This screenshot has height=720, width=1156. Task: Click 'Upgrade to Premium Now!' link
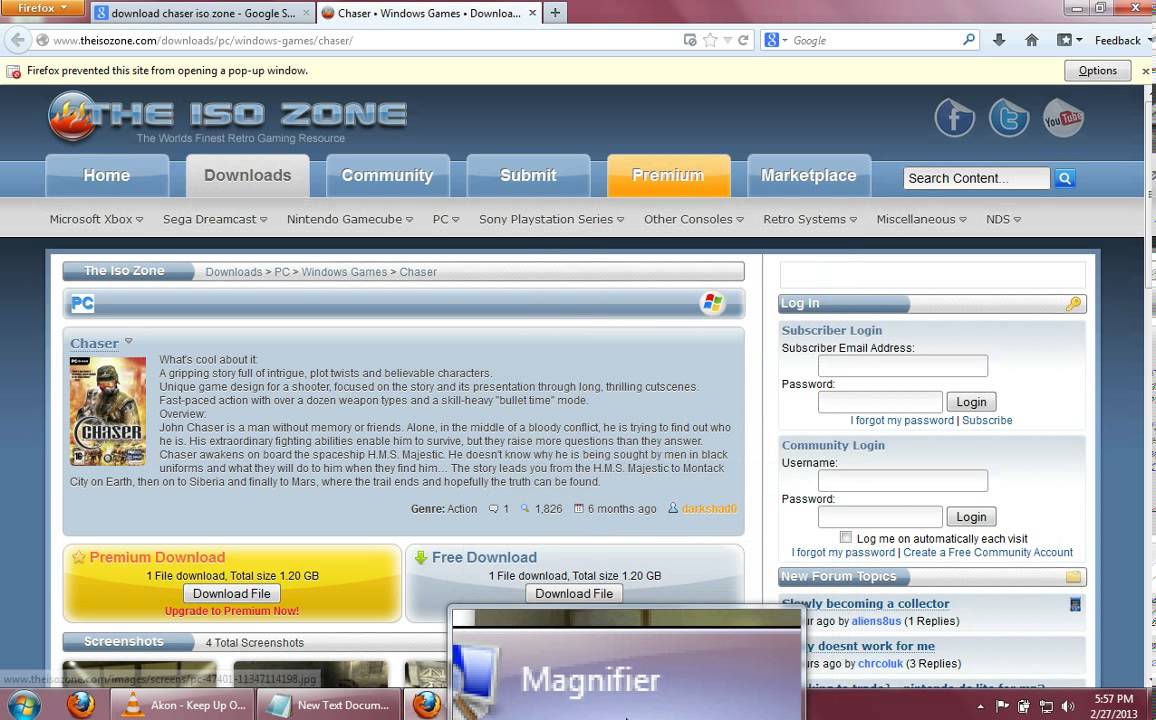click(231, 611)
